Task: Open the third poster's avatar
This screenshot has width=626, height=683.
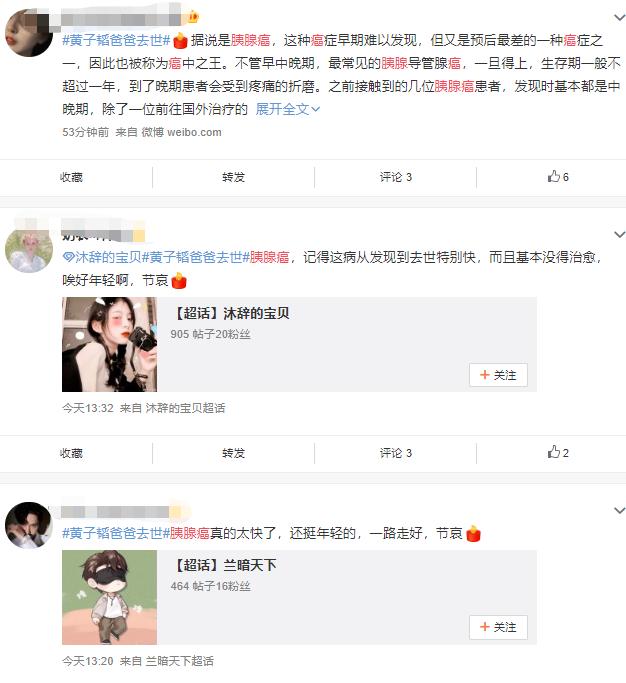Action: click(29, 525)
